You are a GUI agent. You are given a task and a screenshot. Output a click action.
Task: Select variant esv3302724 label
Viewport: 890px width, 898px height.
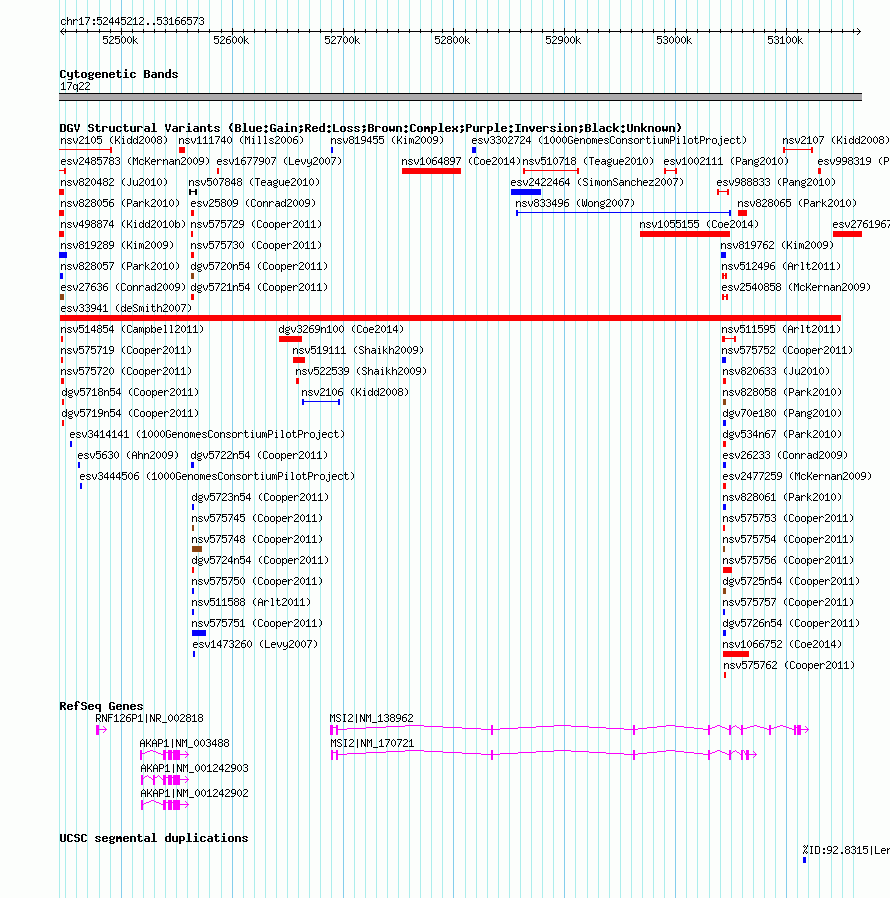click(609, 140)
